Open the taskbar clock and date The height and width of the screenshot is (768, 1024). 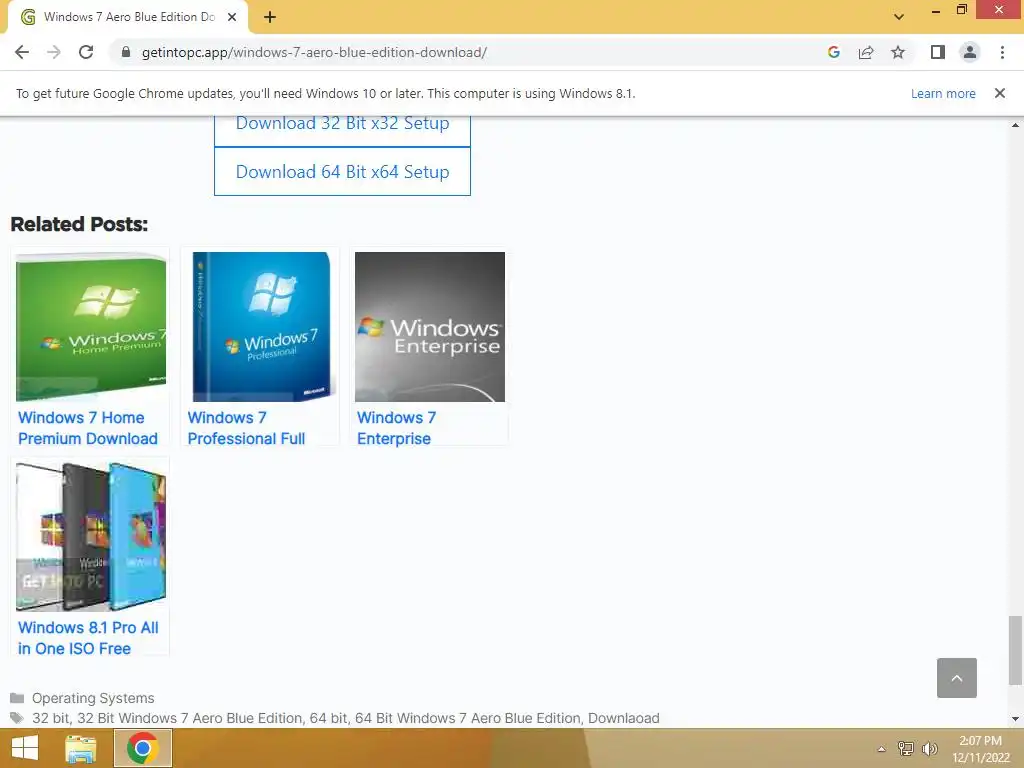click(x=980, y=749)
